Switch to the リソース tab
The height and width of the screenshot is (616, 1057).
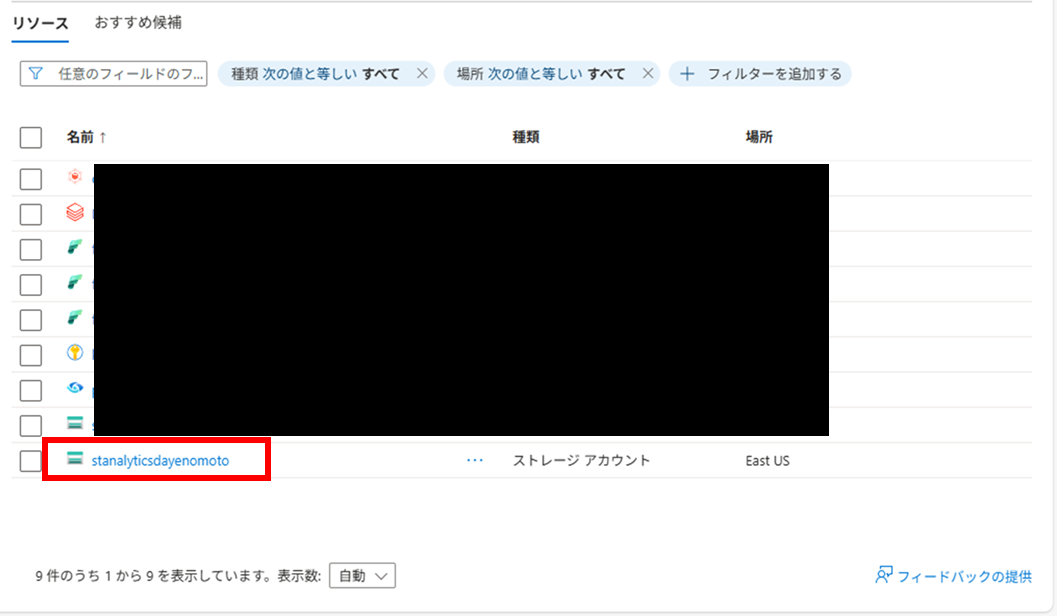(x=40, y=23)
